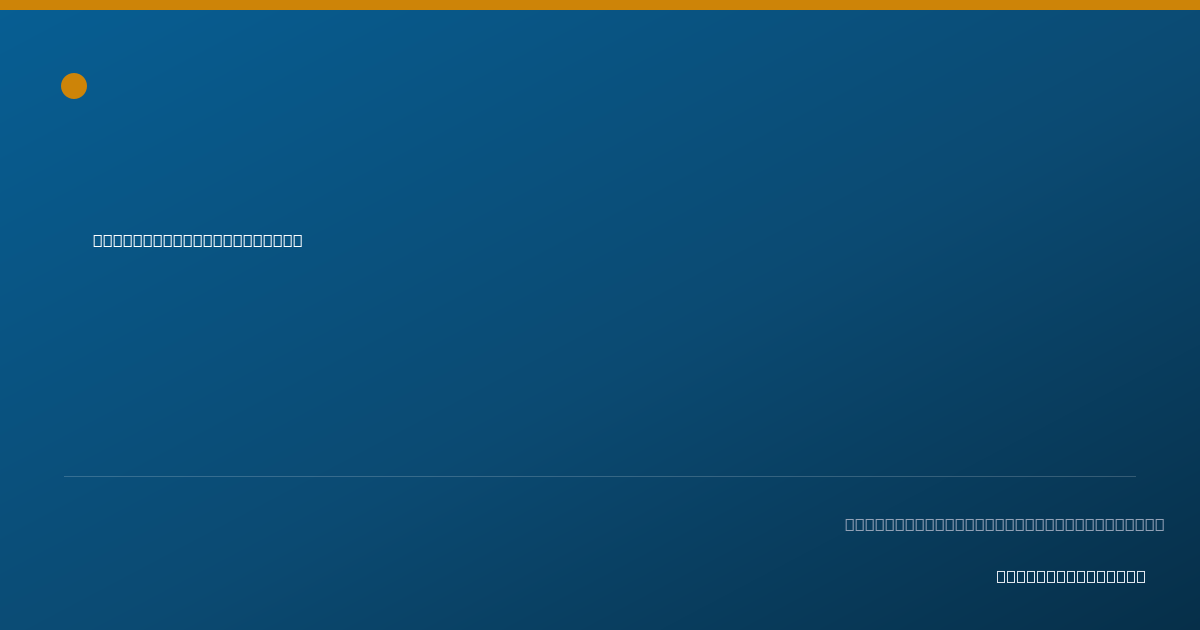
Task: Click the last glyph box of the bottom white text
Action: coord(1141,576)
